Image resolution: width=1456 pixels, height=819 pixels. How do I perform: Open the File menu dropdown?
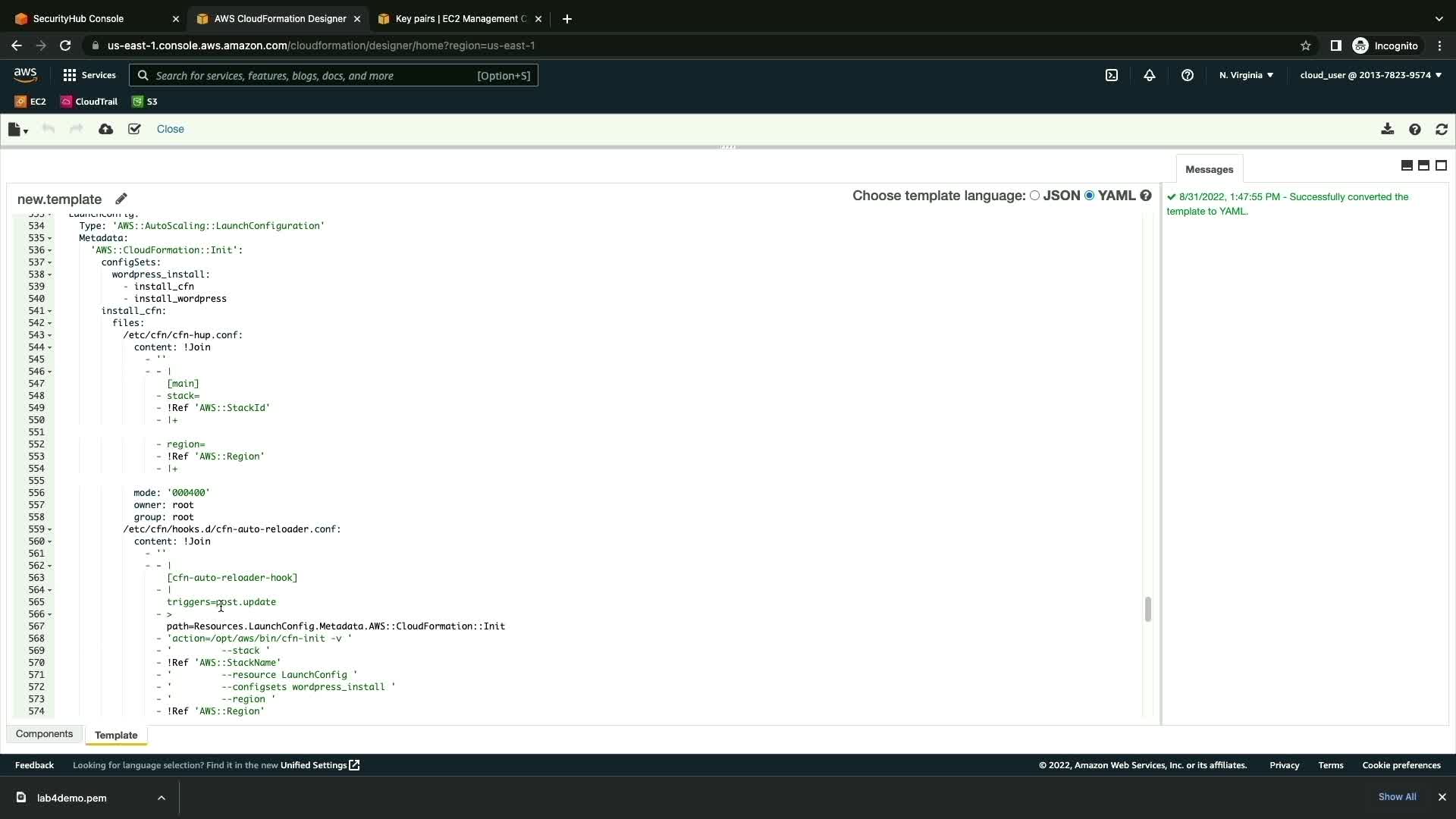[x=17, y=130]
